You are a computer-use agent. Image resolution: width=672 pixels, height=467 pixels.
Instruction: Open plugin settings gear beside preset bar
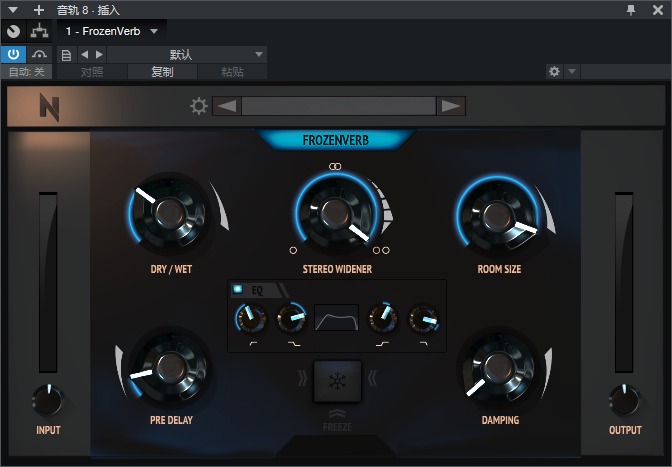[199, 107]
